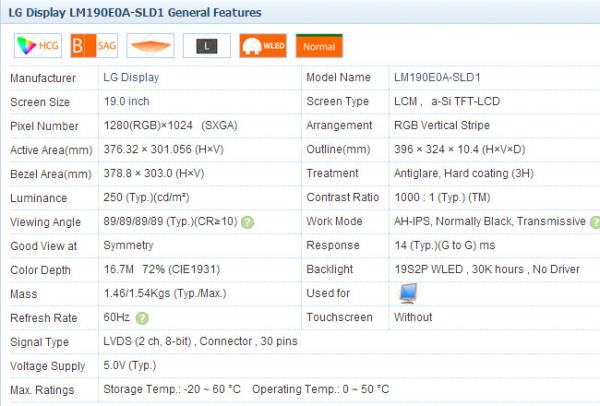Click the AH-IPS Normally Black work mode
This screenshot has width=600, height=406.
coord(490,221)
